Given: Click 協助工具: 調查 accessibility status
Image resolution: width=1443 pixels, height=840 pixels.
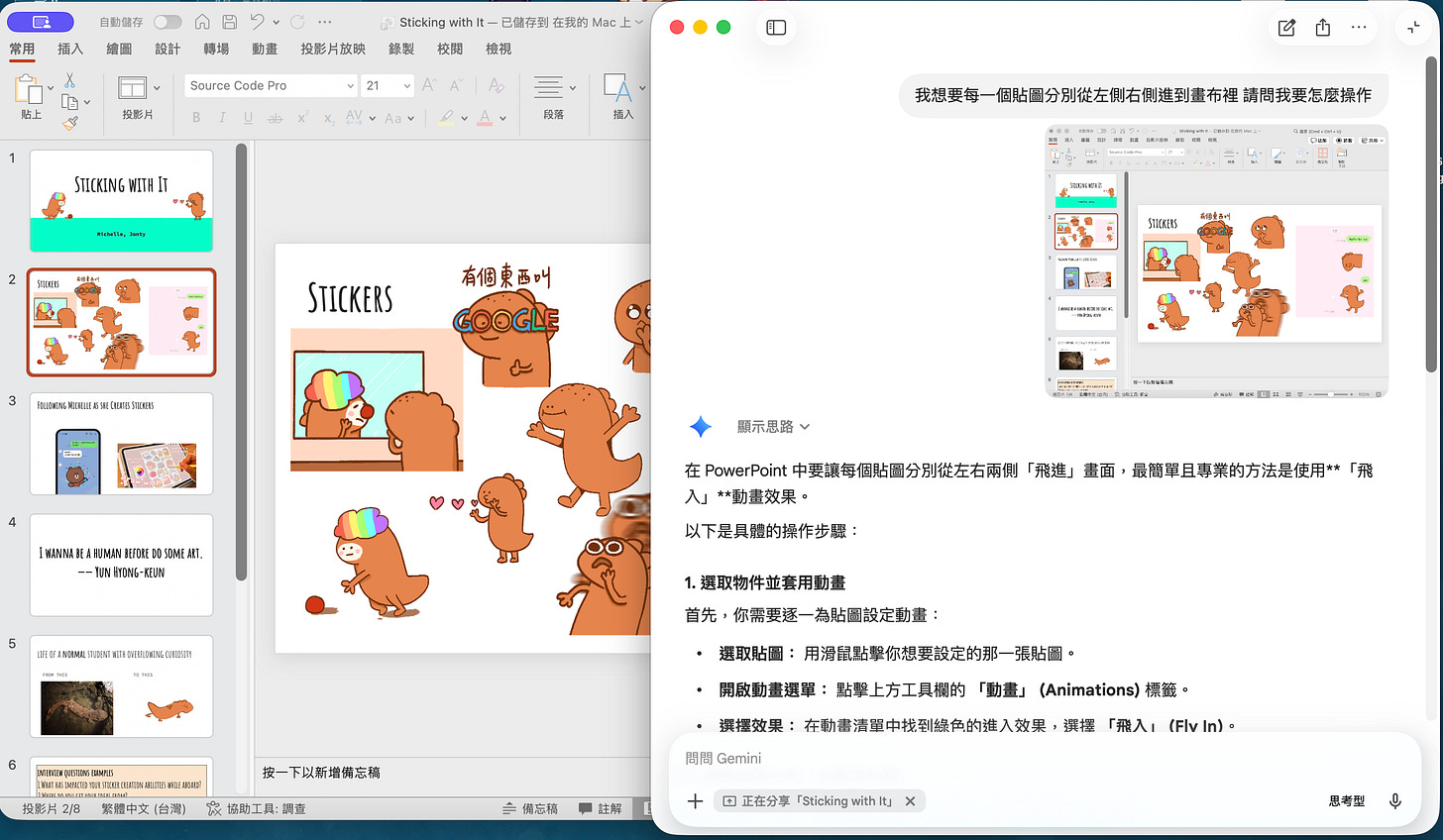Looking at the screenshot, I should coord(256,809).
